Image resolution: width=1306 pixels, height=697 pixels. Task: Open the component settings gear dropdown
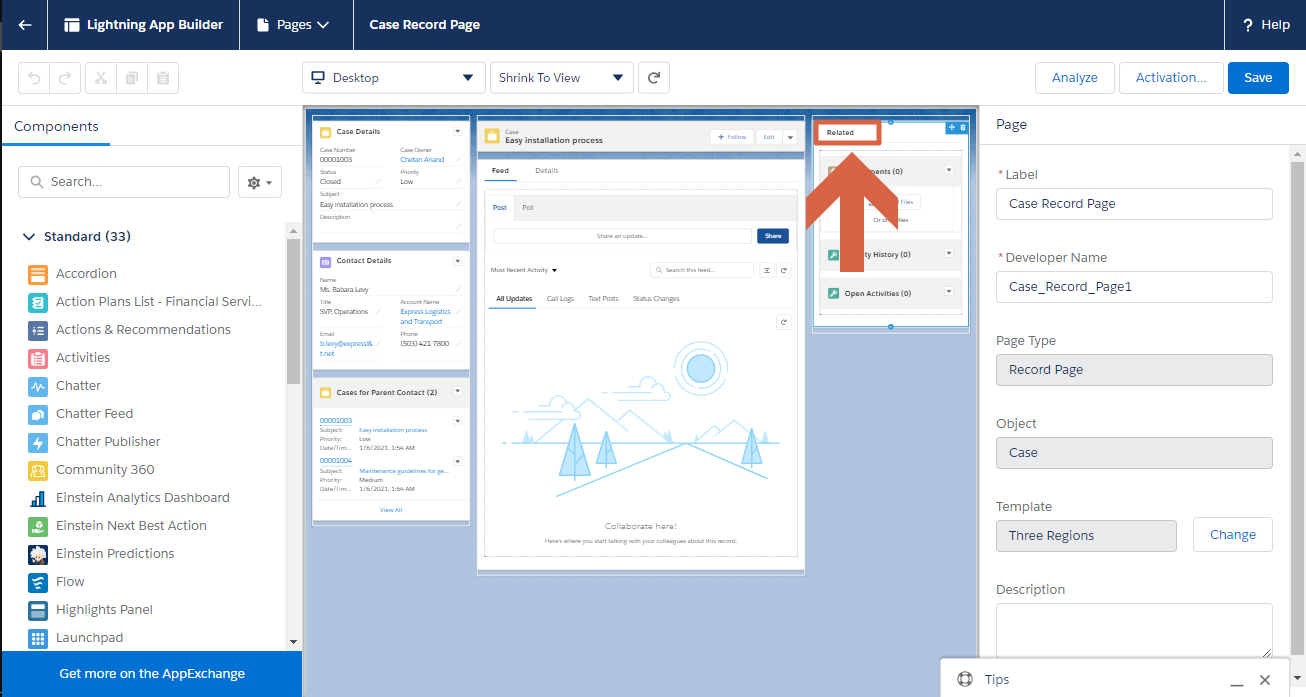pos(260,182)
